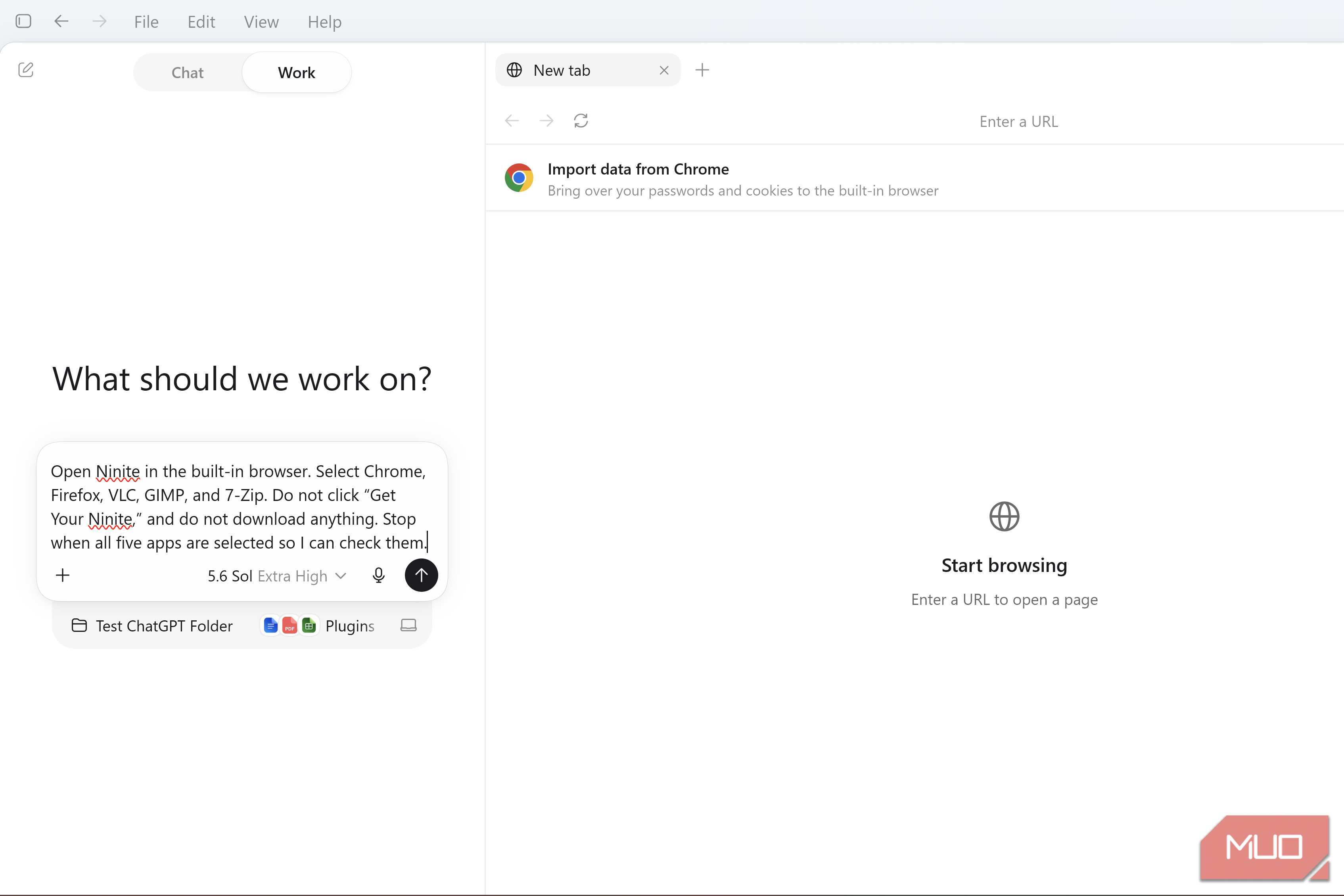
Task: Go back with the app back arrow
Action: pos(61,21)
